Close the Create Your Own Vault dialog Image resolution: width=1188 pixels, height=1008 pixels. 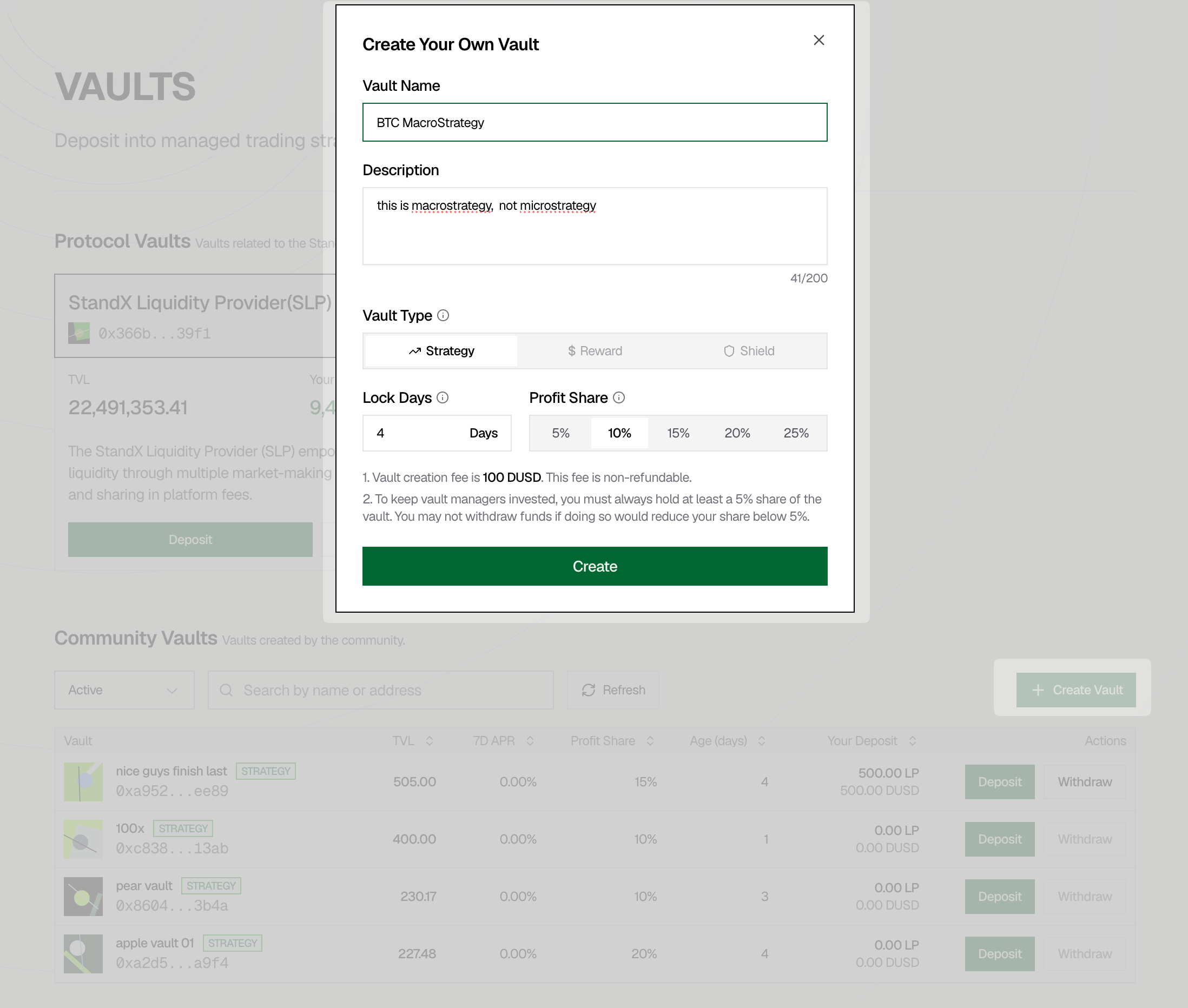tap(819, 40)
